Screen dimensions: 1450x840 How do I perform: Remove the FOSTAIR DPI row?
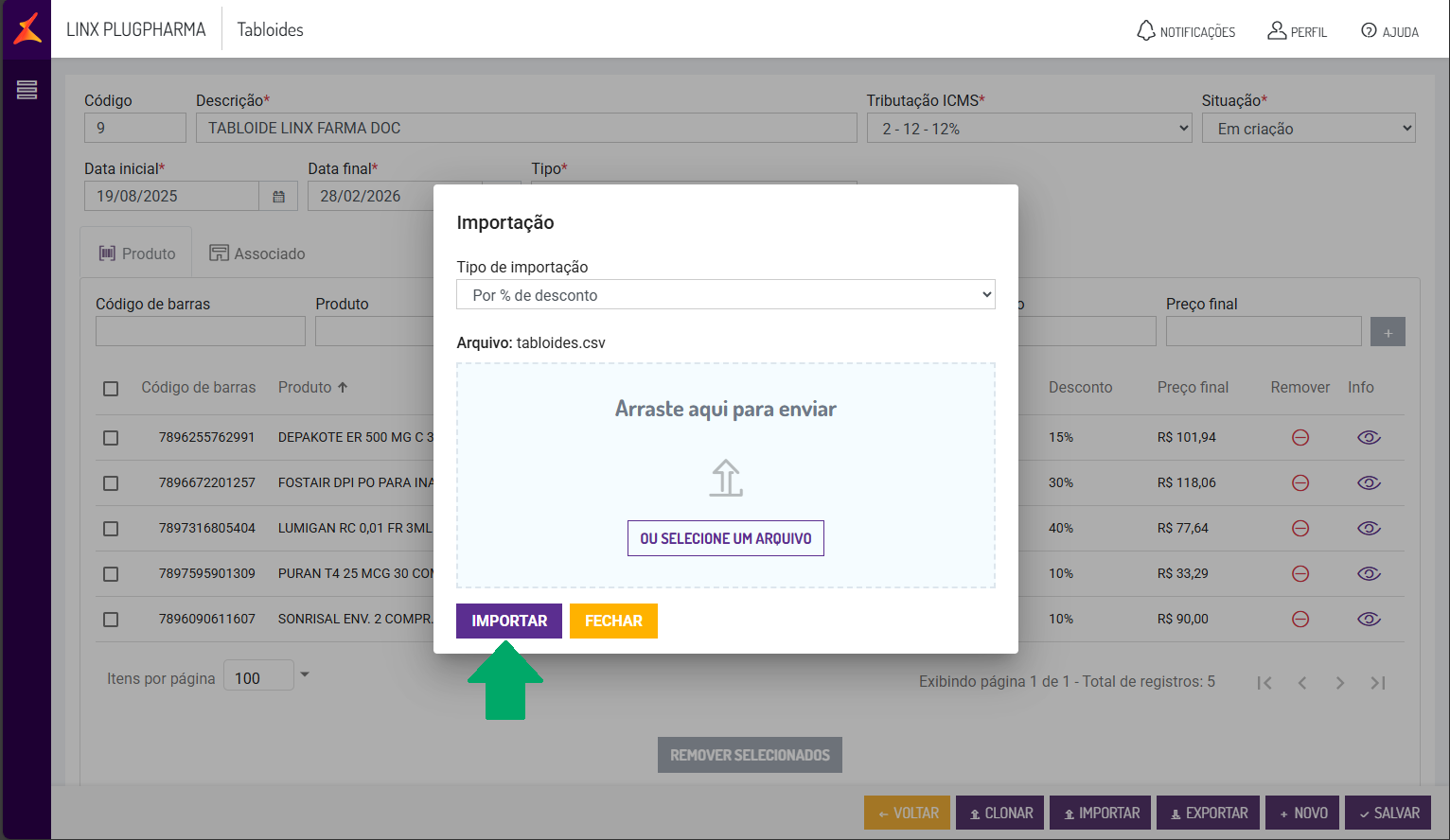point(1300,482)
